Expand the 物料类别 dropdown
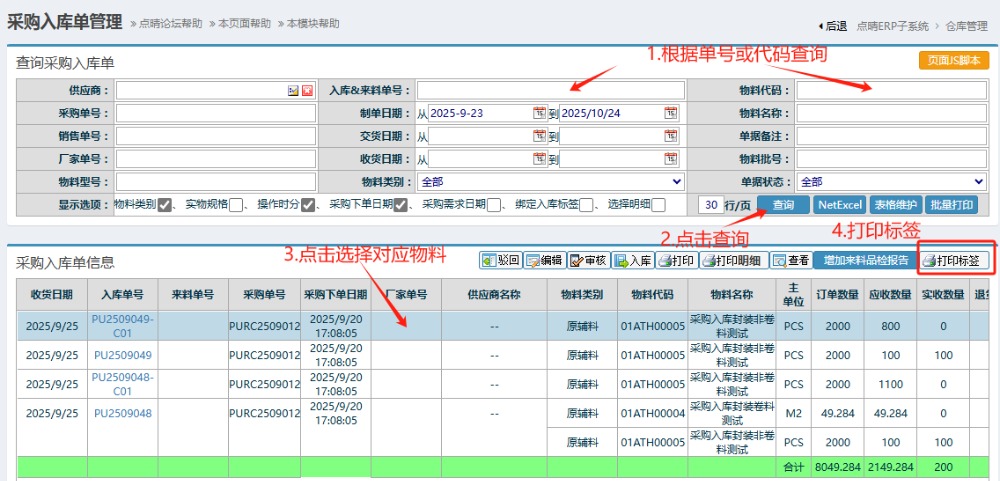The width and height of the screenshot is (1000, 481). point(551,182)
